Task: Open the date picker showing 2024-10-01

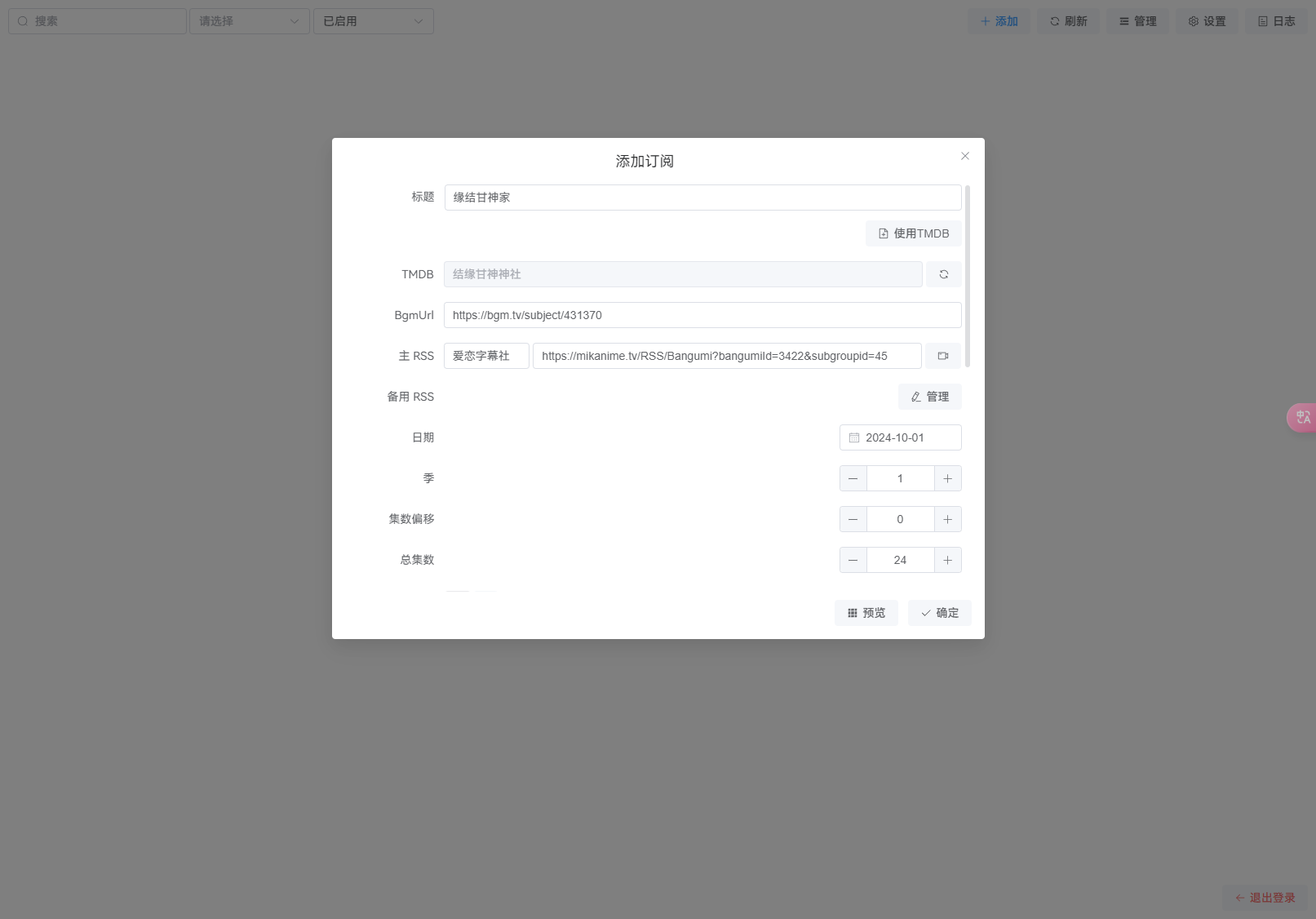Action: tap(901, 437)
